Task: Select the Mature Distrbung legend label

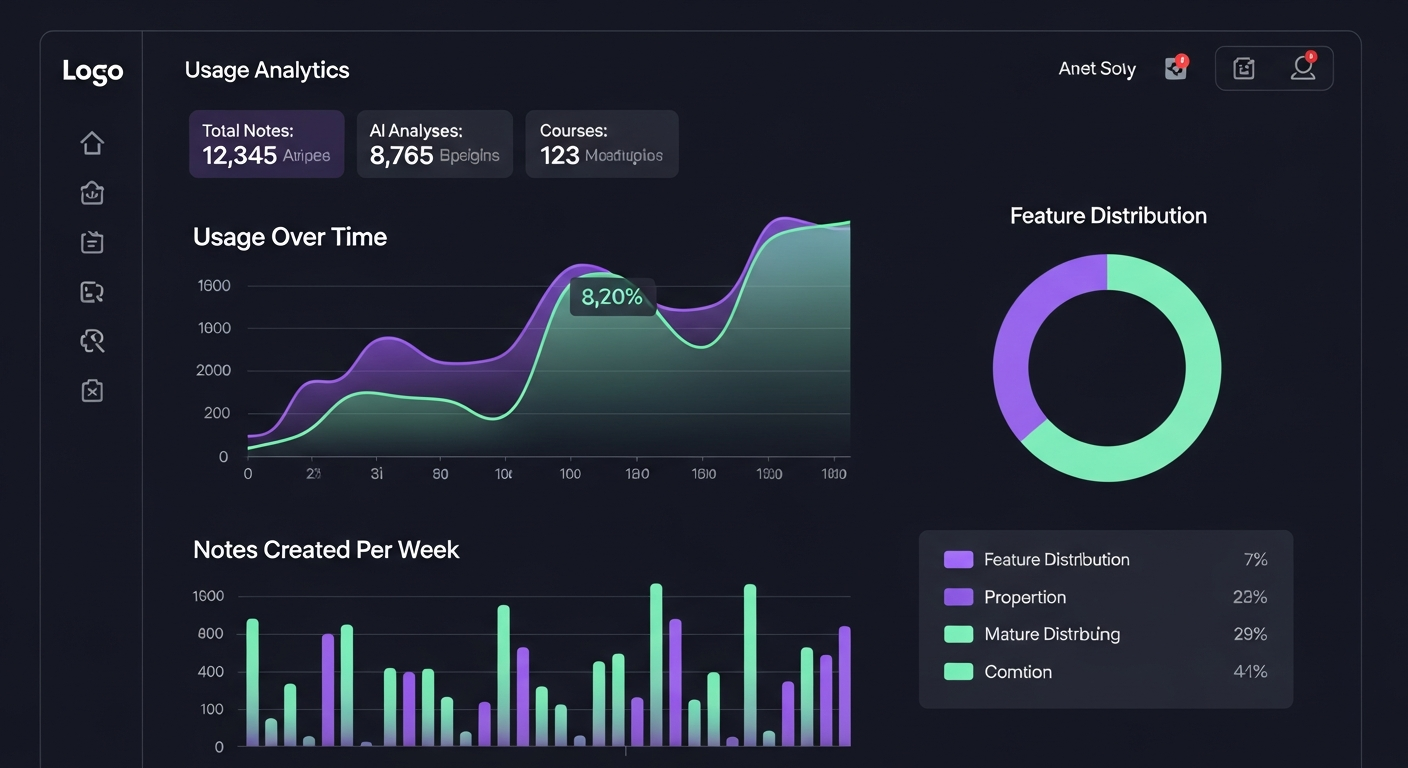Action: (1052, 634)
